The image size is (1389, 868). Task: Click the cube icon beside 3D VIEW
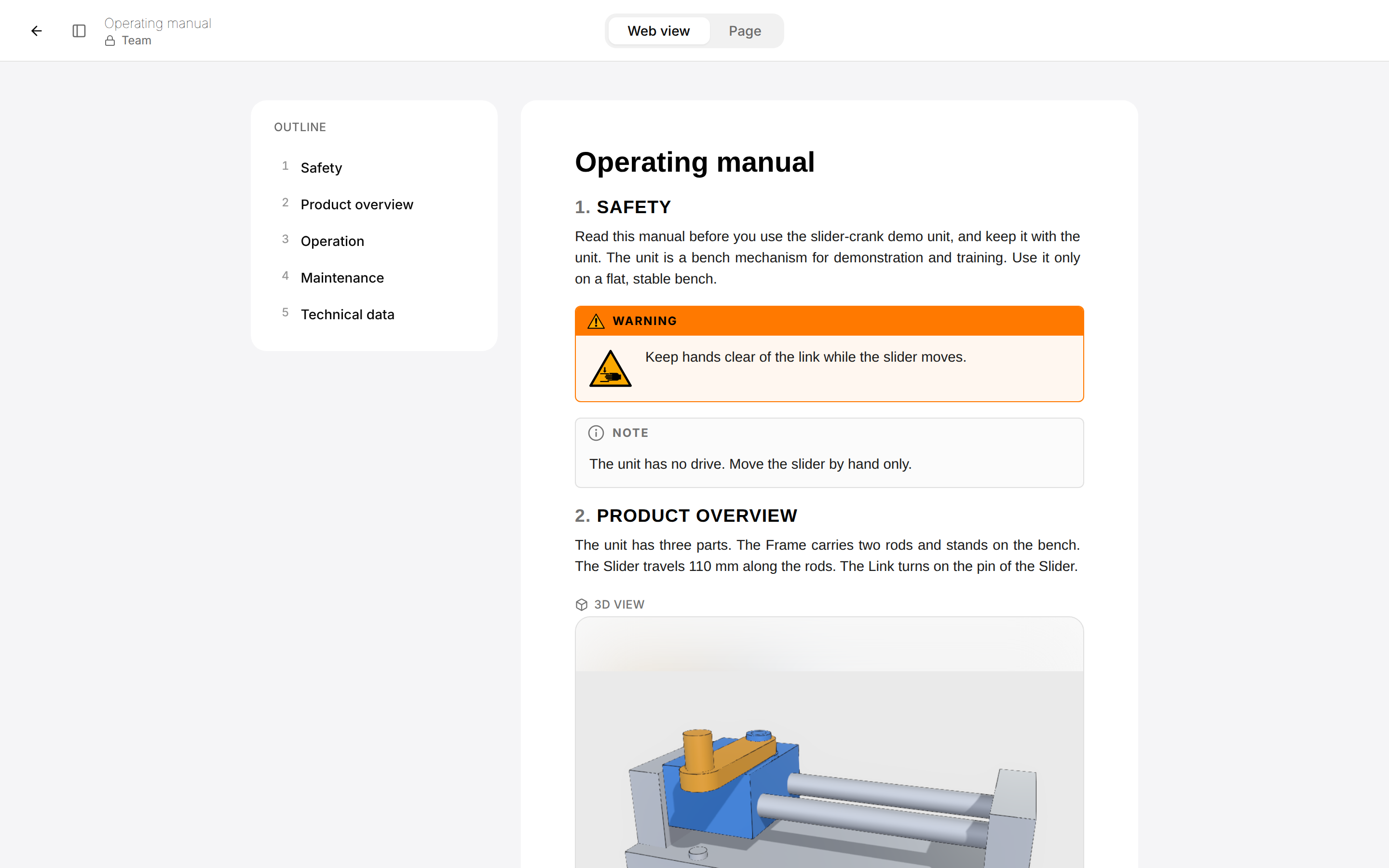[x=582, y=605]
